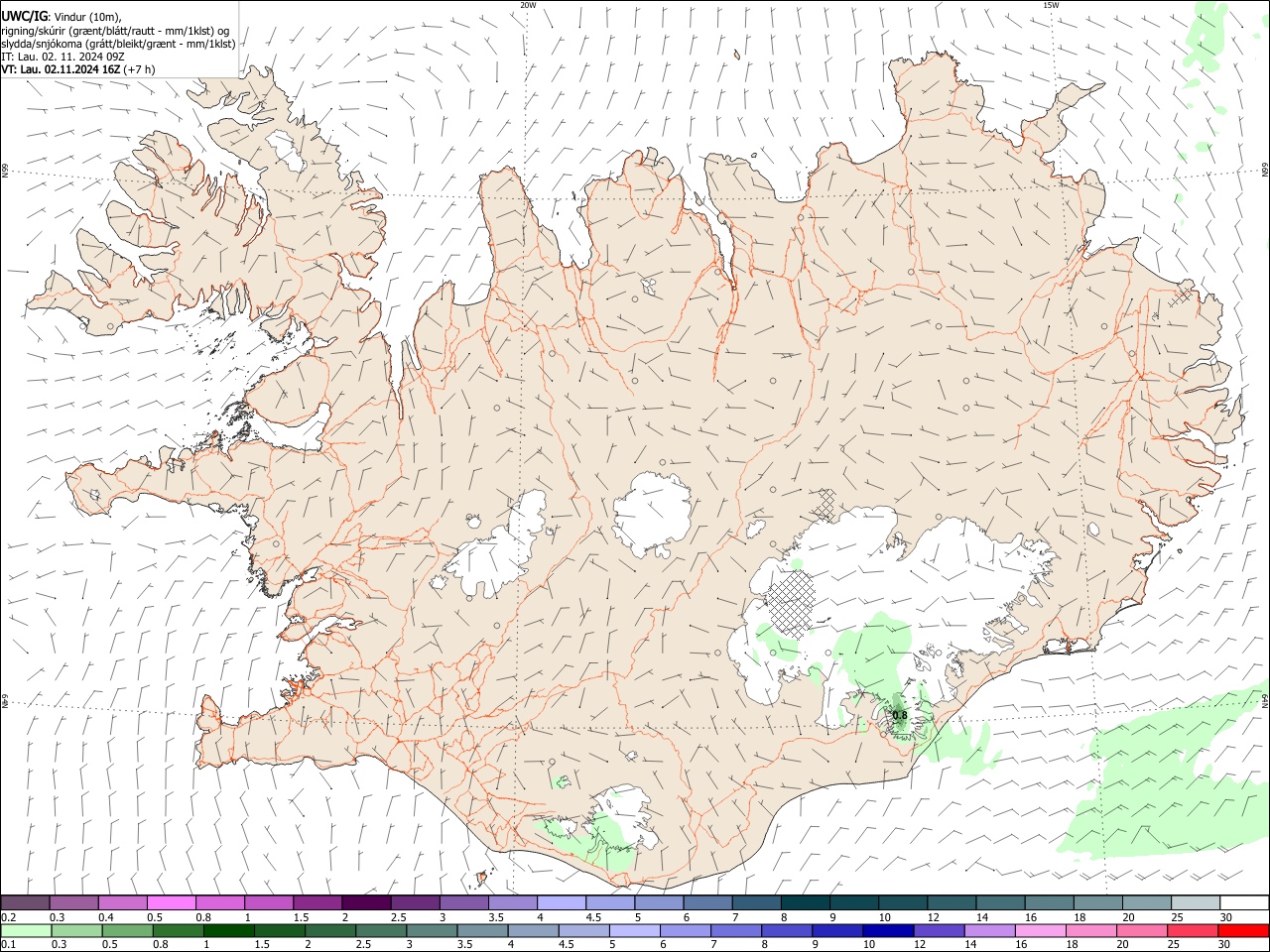Click the IT: Lau. 02. 11. 2024 09Z line
1270x952 pixels.
[x=63, y=57]
